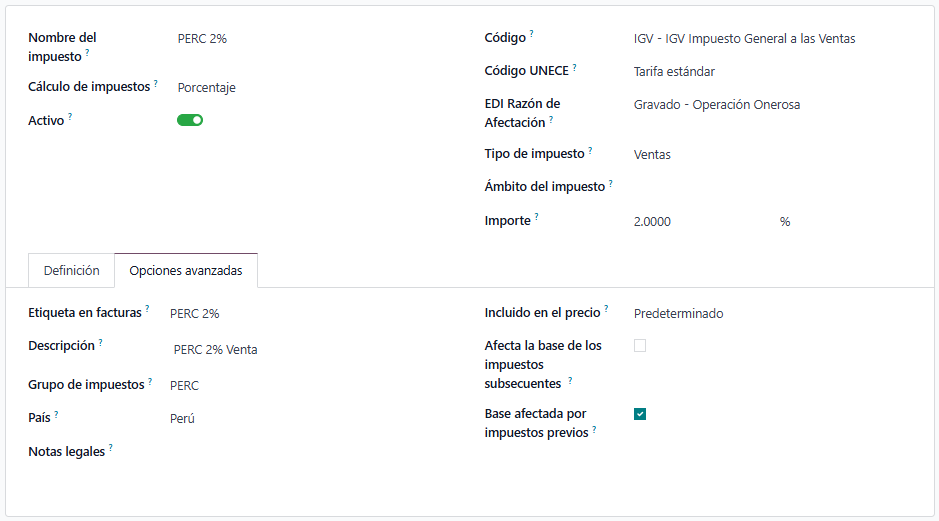Check Afecta la base de los impuestos subsecuentes
Viewport: 939px width, 521px height.
pyautogui.click(x=640, y=346)
